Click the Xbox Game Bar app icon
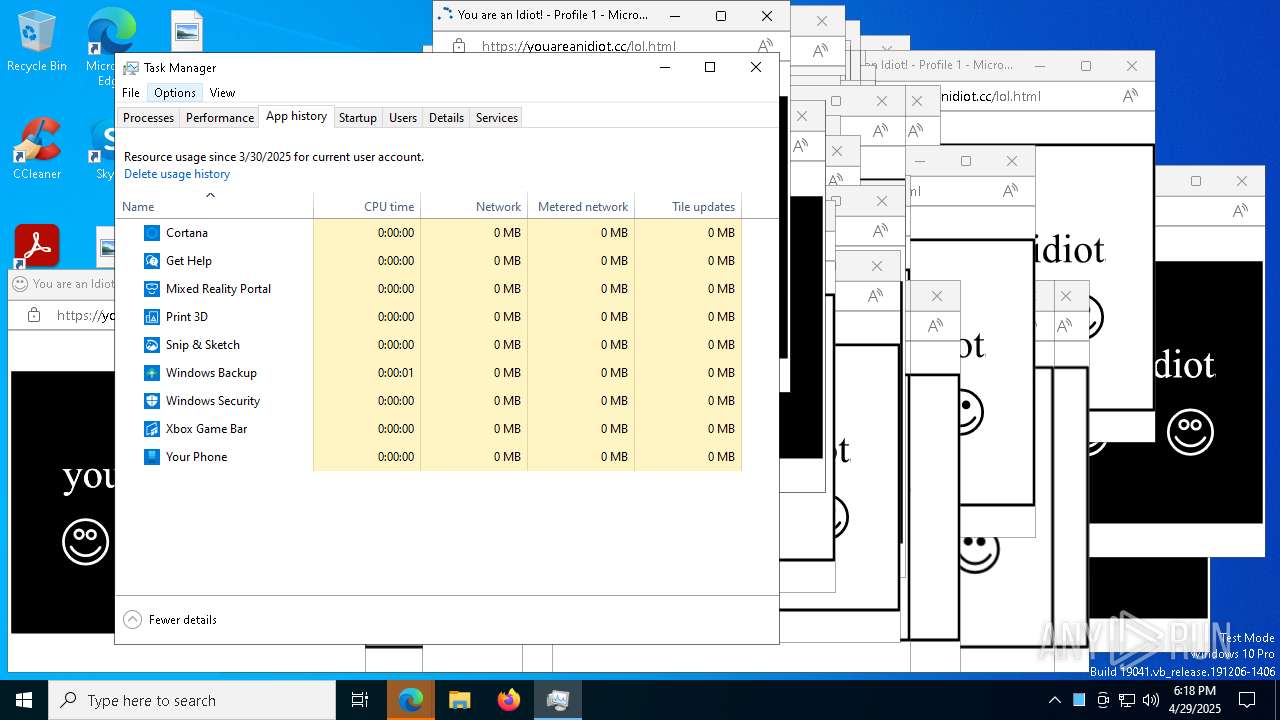1280x720 pixels. point(152,429)
